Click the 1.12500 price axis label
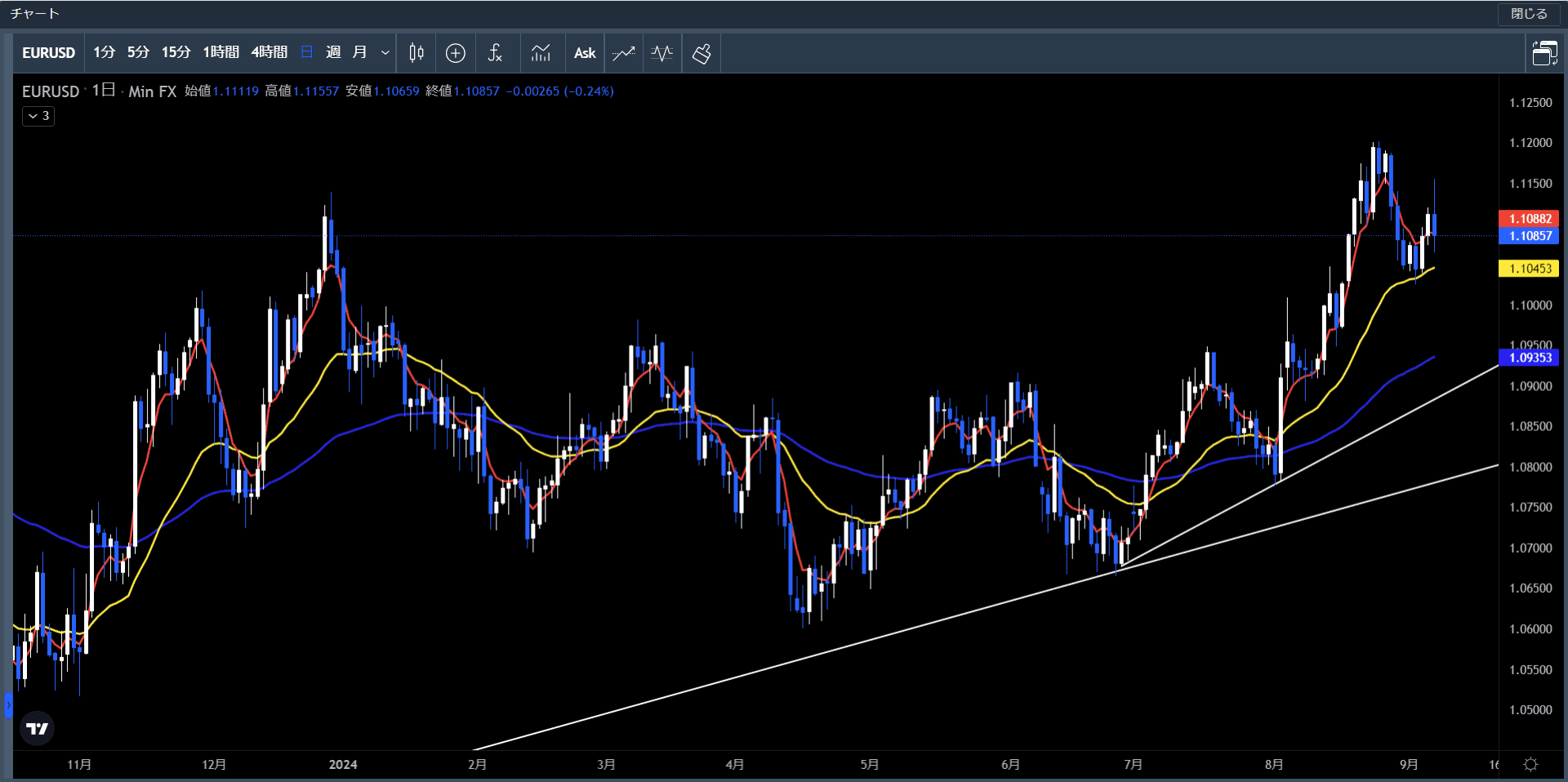 (1530, 103)
